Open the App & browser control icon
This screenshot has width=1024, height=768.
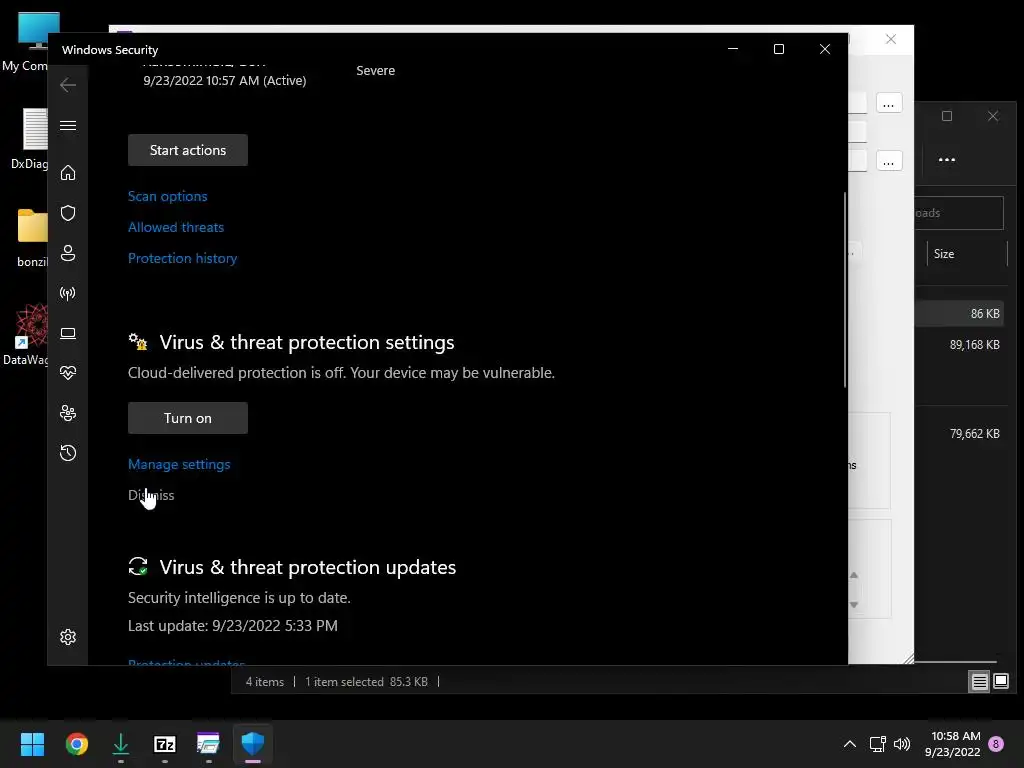[x=68, y=333]
